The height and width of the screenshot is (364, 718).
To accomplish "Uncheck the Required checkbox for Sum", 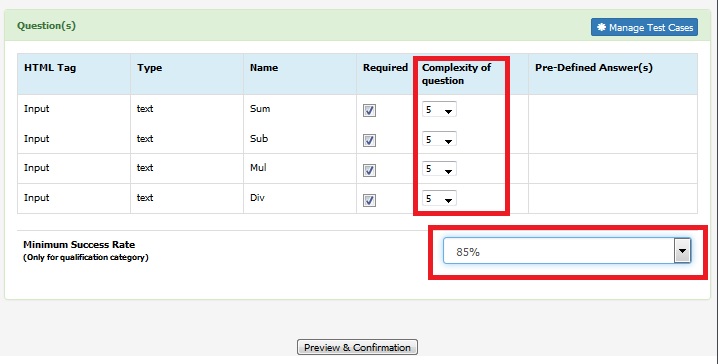I will (369, 110).
